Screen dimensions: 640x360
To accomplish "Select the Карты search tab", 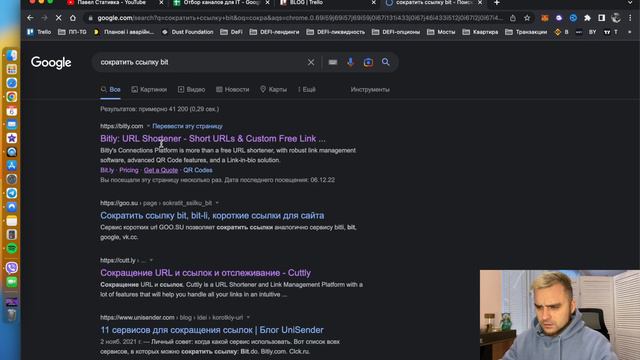I will (x=273, y=89).
